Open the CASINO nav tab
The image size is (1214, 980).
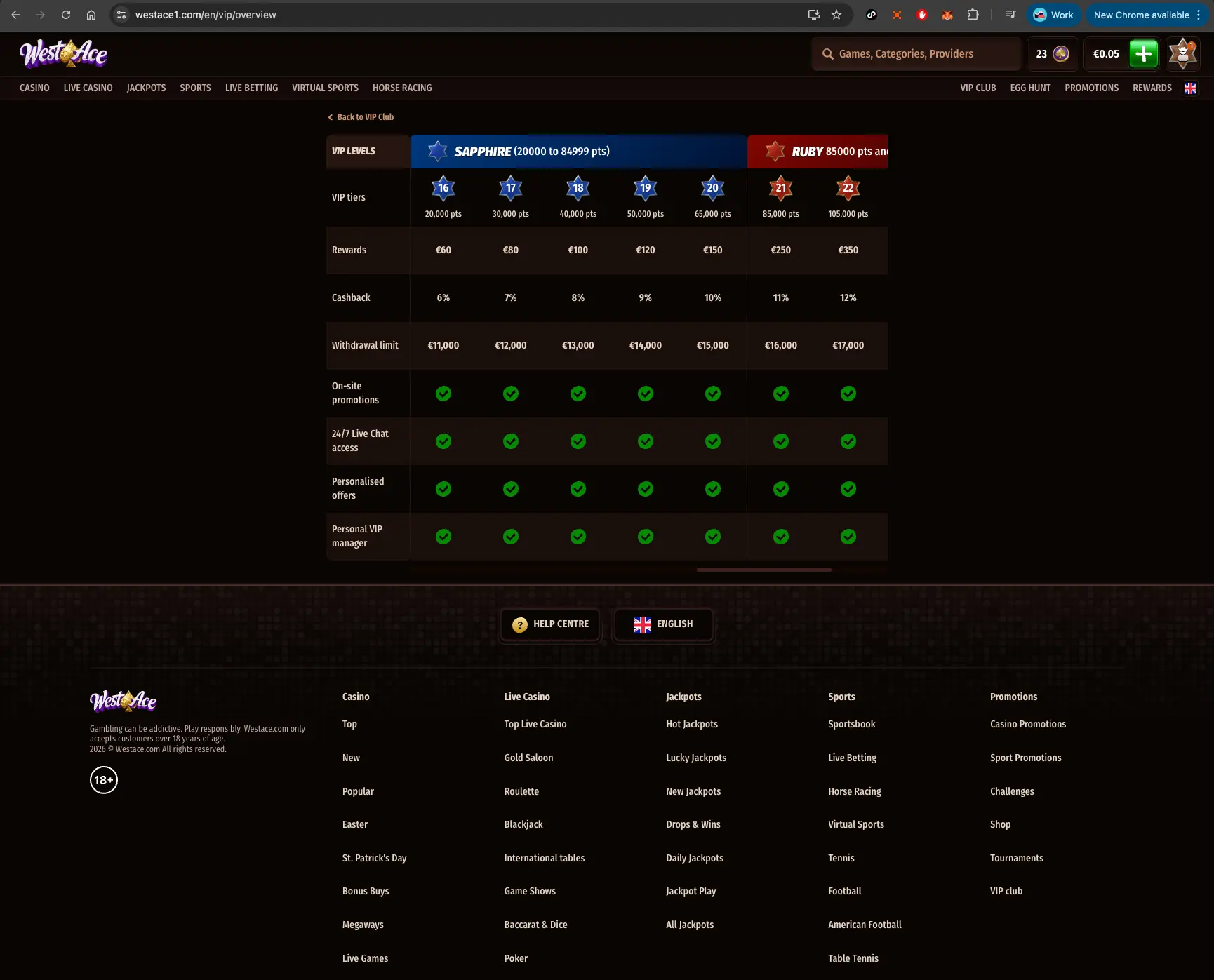(x=34, y=88)
